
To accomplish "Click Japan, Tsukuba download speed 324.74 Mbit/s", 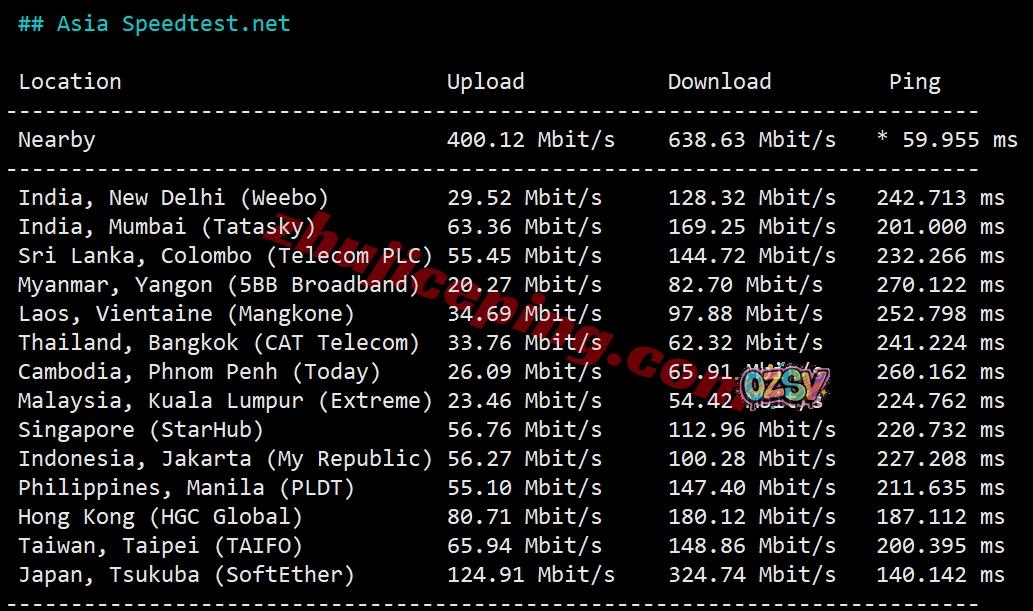I will click(x=752, y=575).
